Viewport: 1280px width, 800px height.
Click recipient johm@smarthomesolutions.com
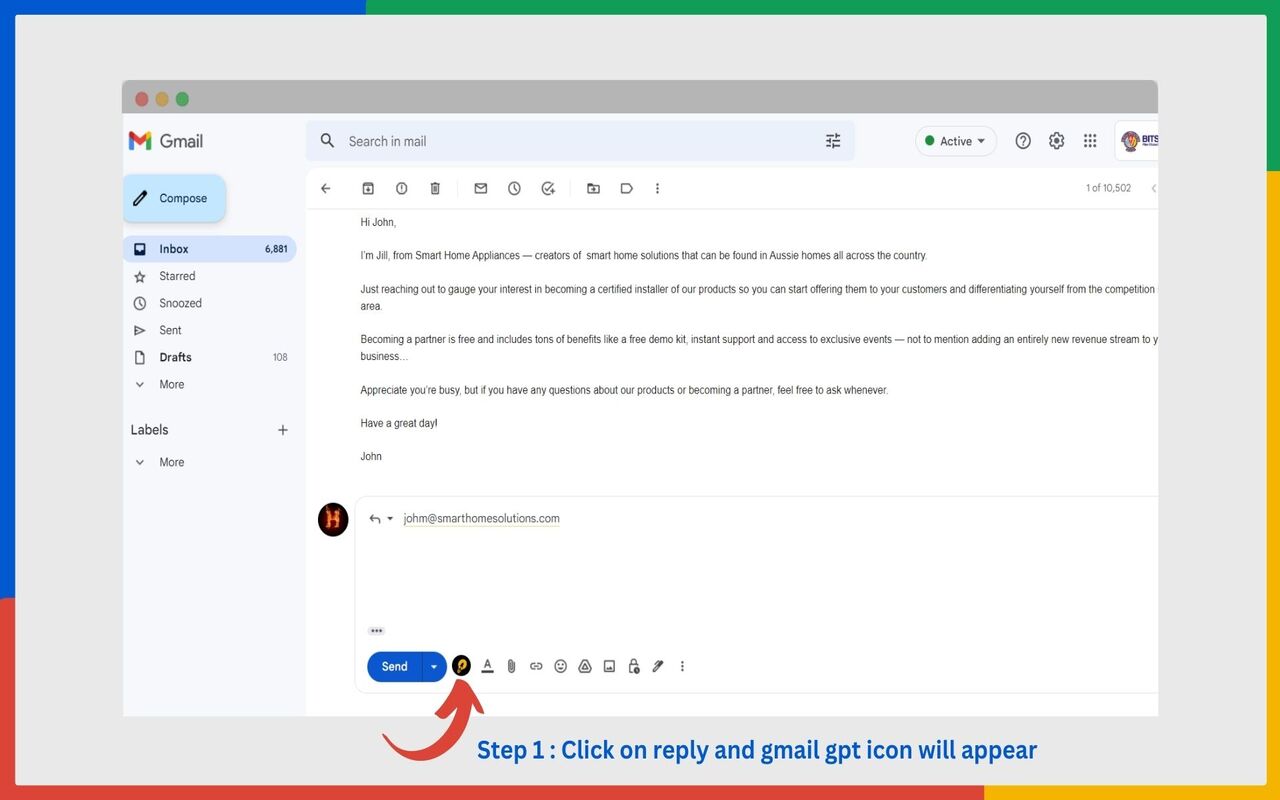(x=481, y=518)
